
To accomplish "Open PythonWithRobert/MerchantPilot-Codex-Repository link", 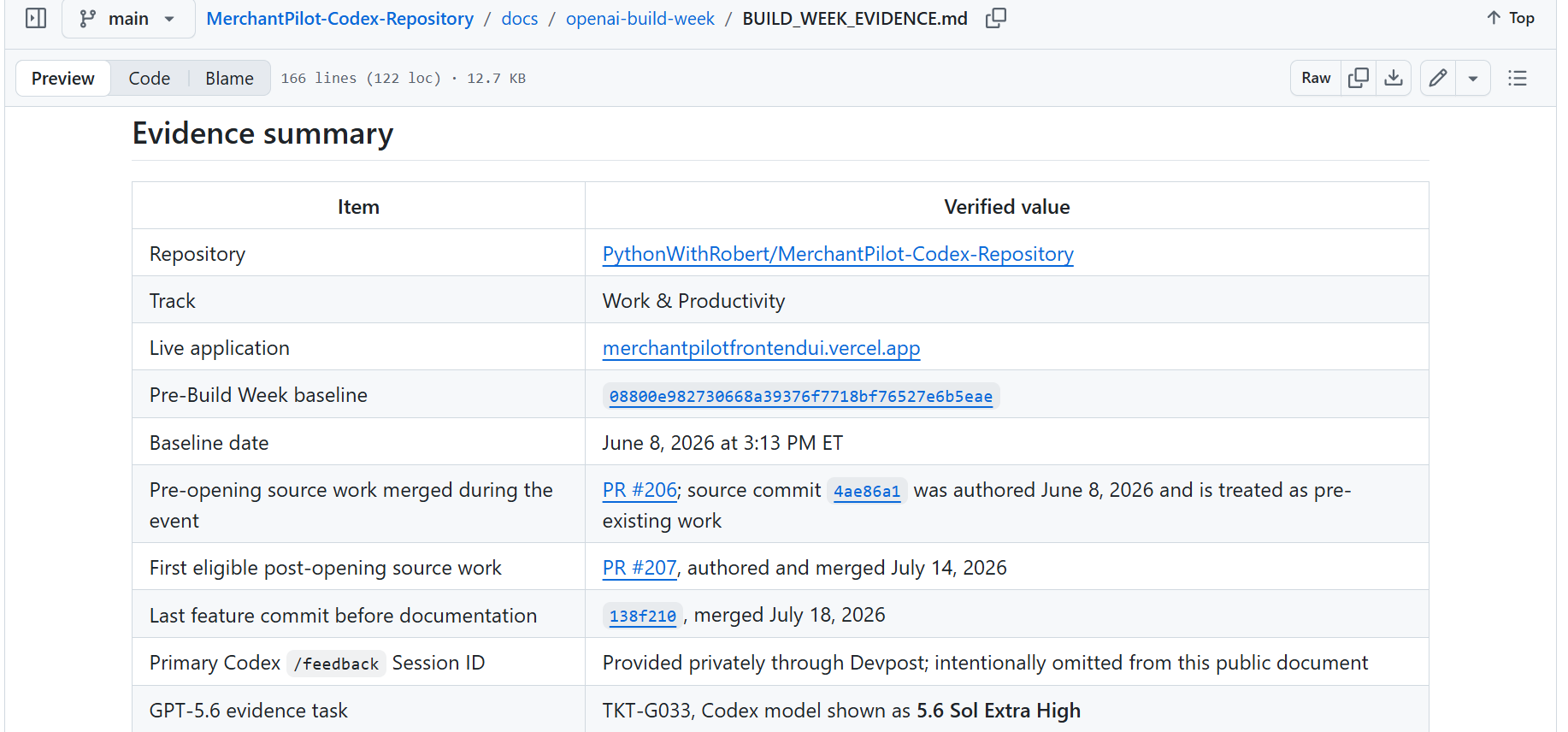I will (838, 254).
